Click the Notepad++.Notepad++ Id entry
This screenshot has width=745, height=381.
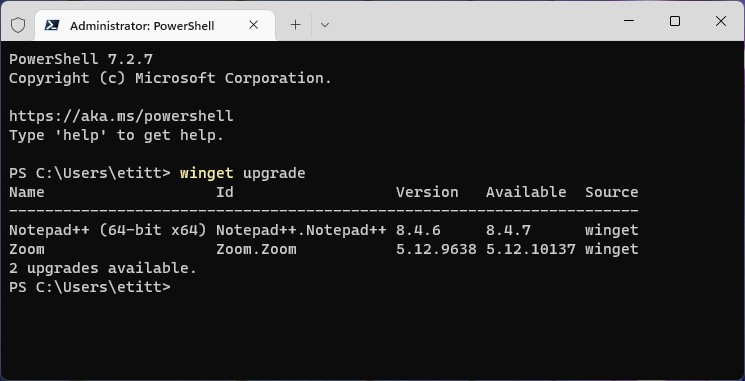tap(301, 230)
